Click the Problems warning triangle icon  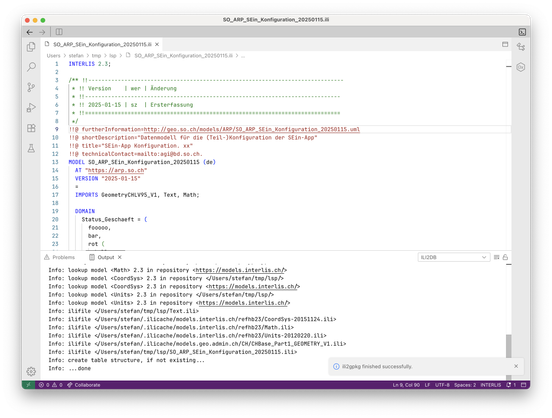click(x=47, y=257)
